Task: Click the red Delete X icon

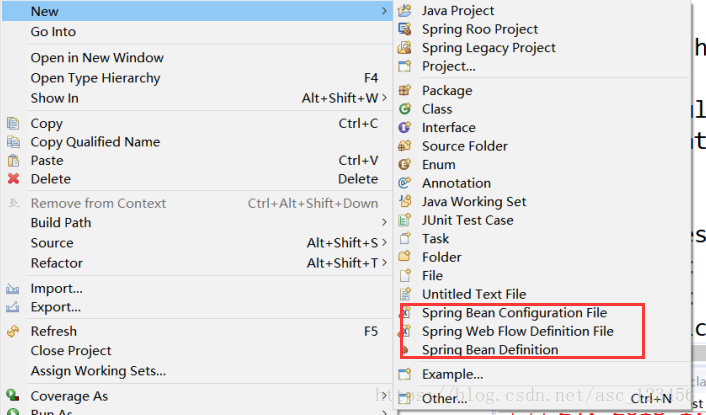Action: pyautogui.click(x=13, y=179)
